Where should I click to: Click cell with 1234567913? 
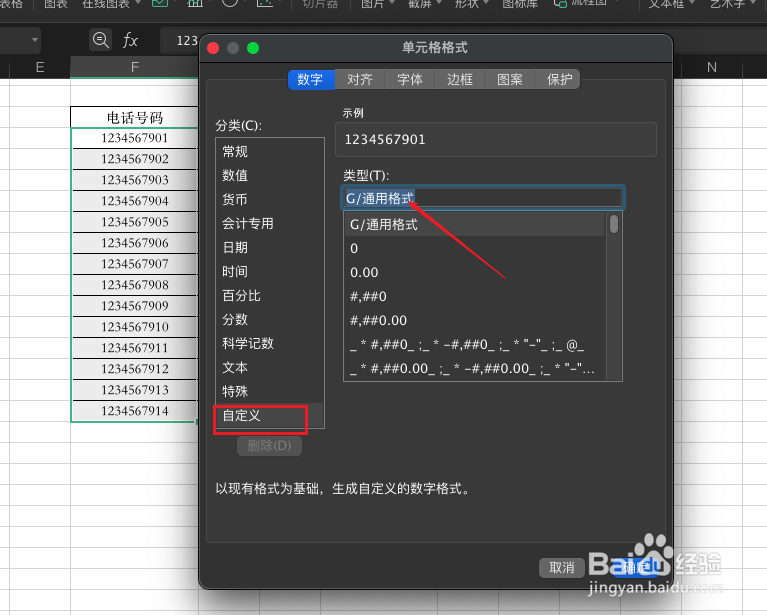point(135,390)
